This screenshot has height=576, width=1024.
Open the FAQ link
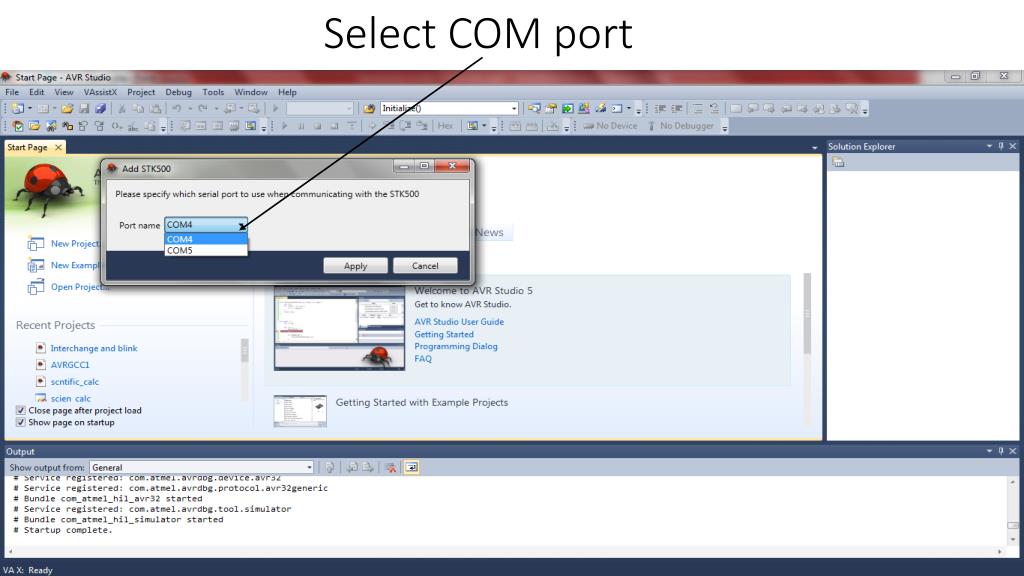(x=423, y=359)
